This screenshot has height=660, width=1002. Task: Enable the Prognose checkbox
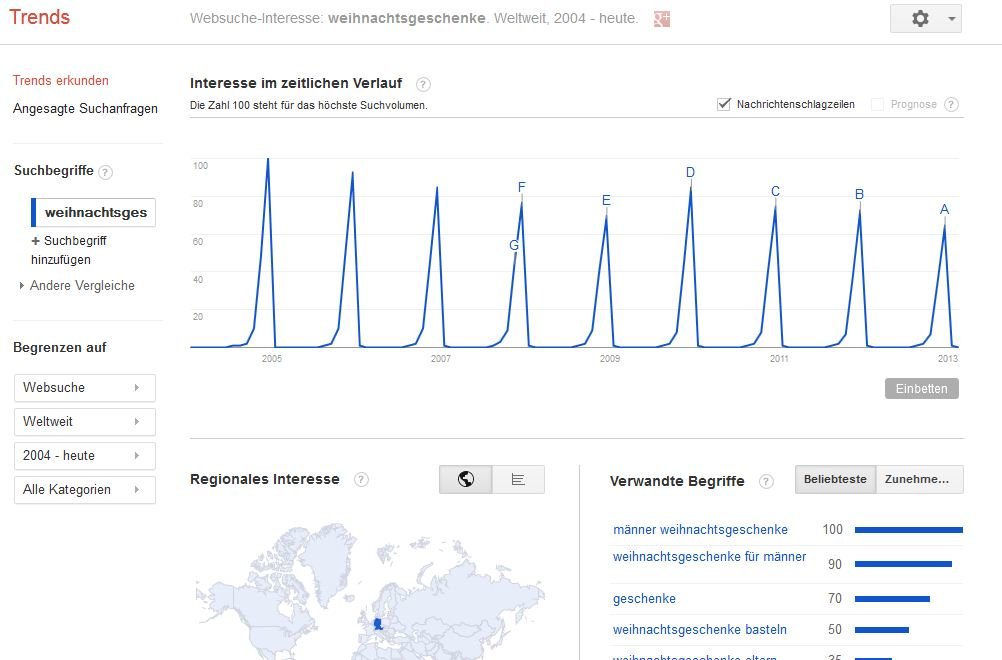click(x=877, y=104)
